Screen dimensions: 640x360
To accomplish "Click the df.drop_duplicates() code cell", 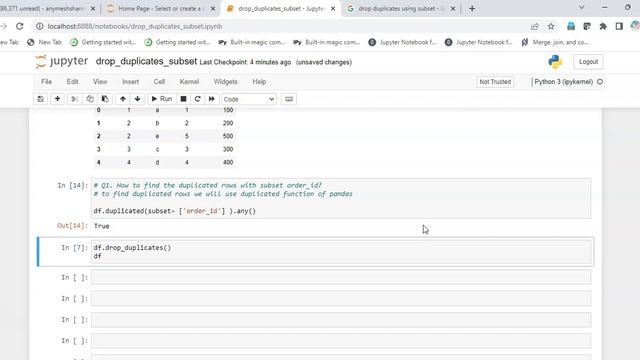I will point(341,252).
